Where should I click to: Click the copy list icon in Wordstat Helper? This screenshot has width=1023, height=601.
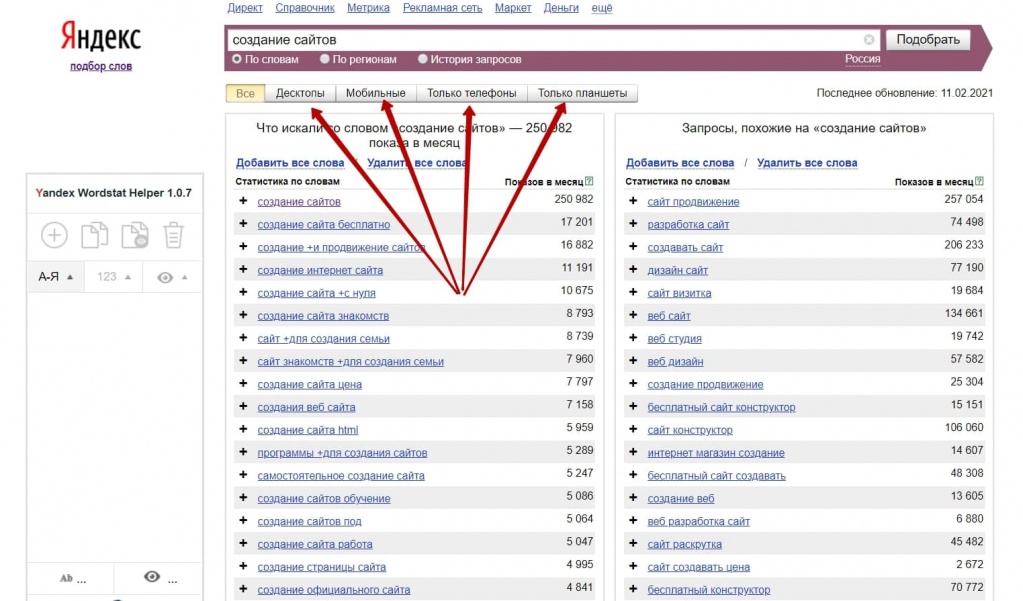tap(94, 235)
